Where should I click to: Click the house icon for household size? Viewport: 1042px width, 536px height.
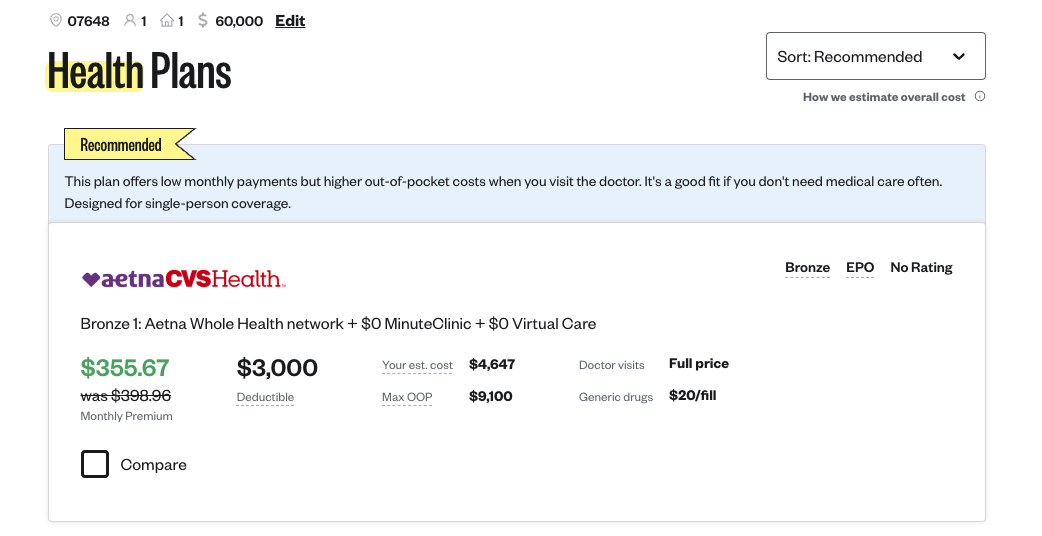[x=167, y=21]
